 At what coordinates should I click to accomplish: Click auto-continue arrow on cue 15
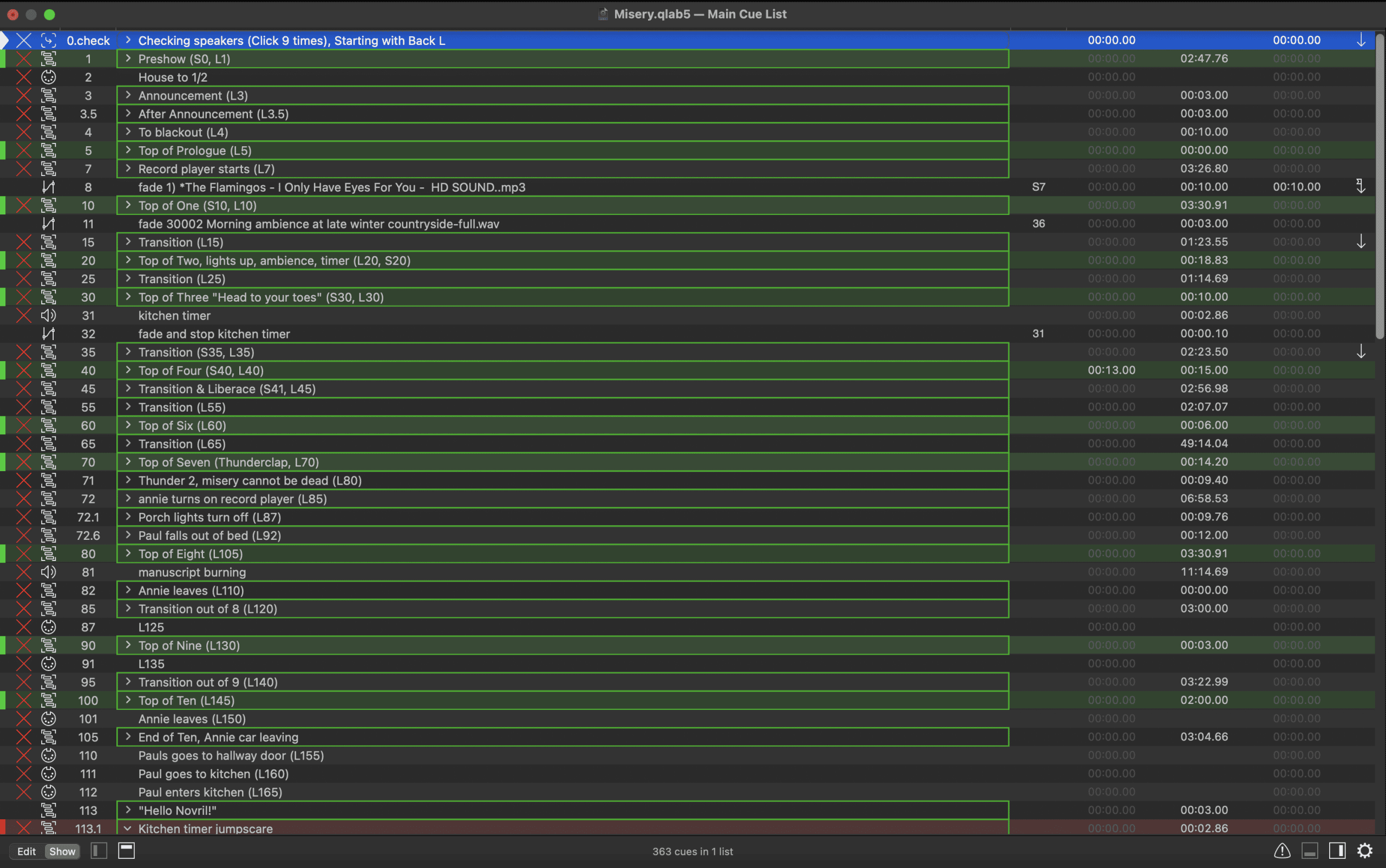[x=1361, y=242]
